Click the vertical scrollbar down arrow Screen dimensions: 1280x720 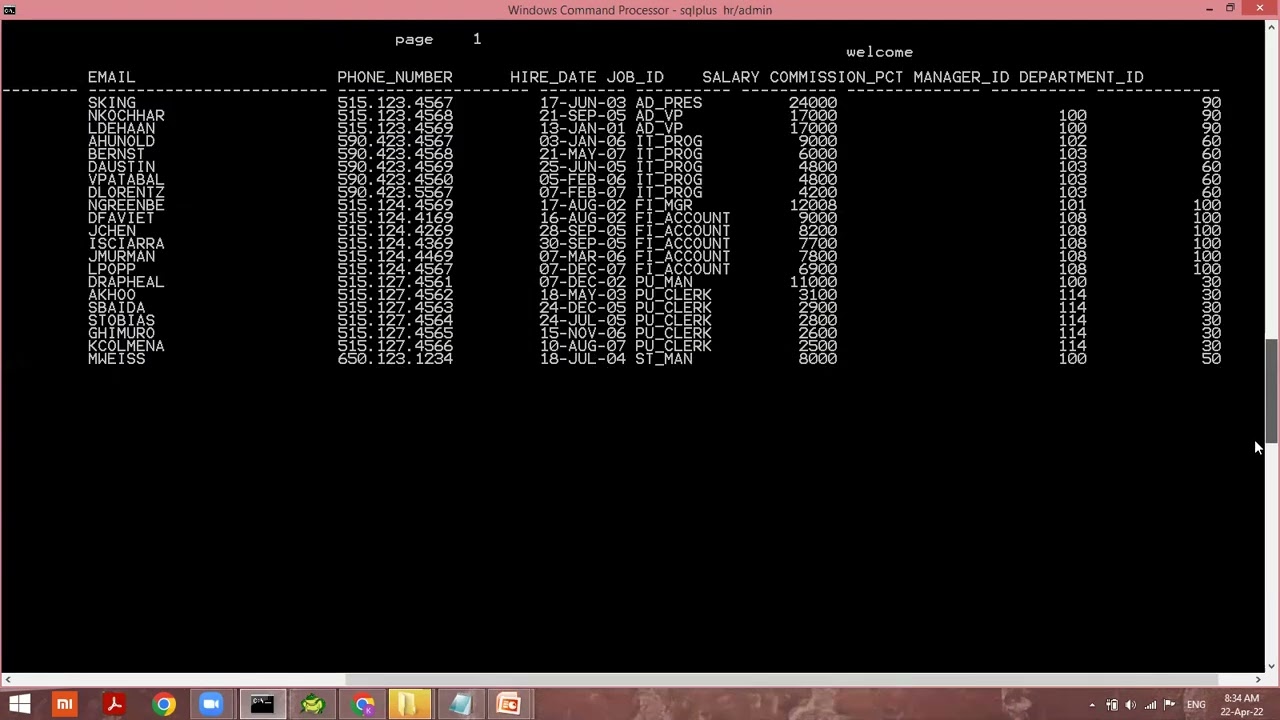1272,666
